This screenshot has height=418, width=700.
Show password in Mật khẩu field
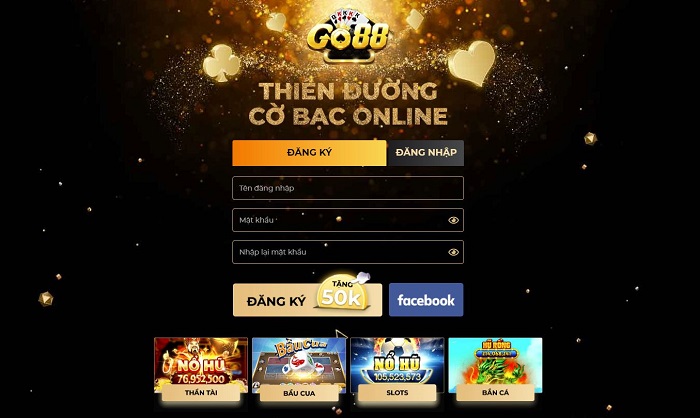[453, 220]
